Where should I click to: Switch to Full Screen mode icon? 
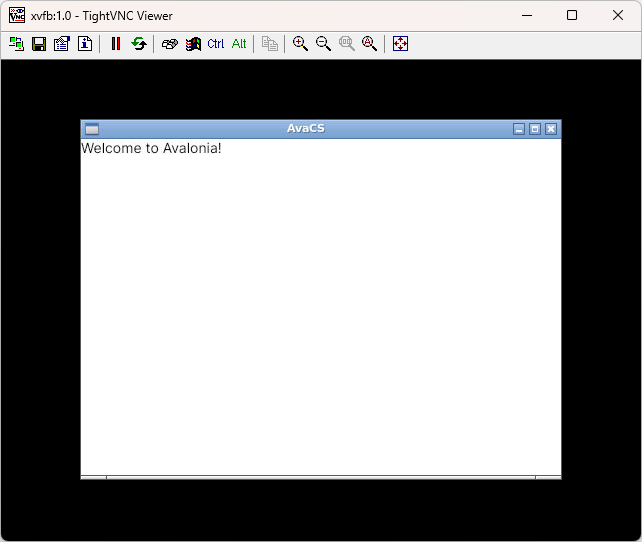point(400,43)
